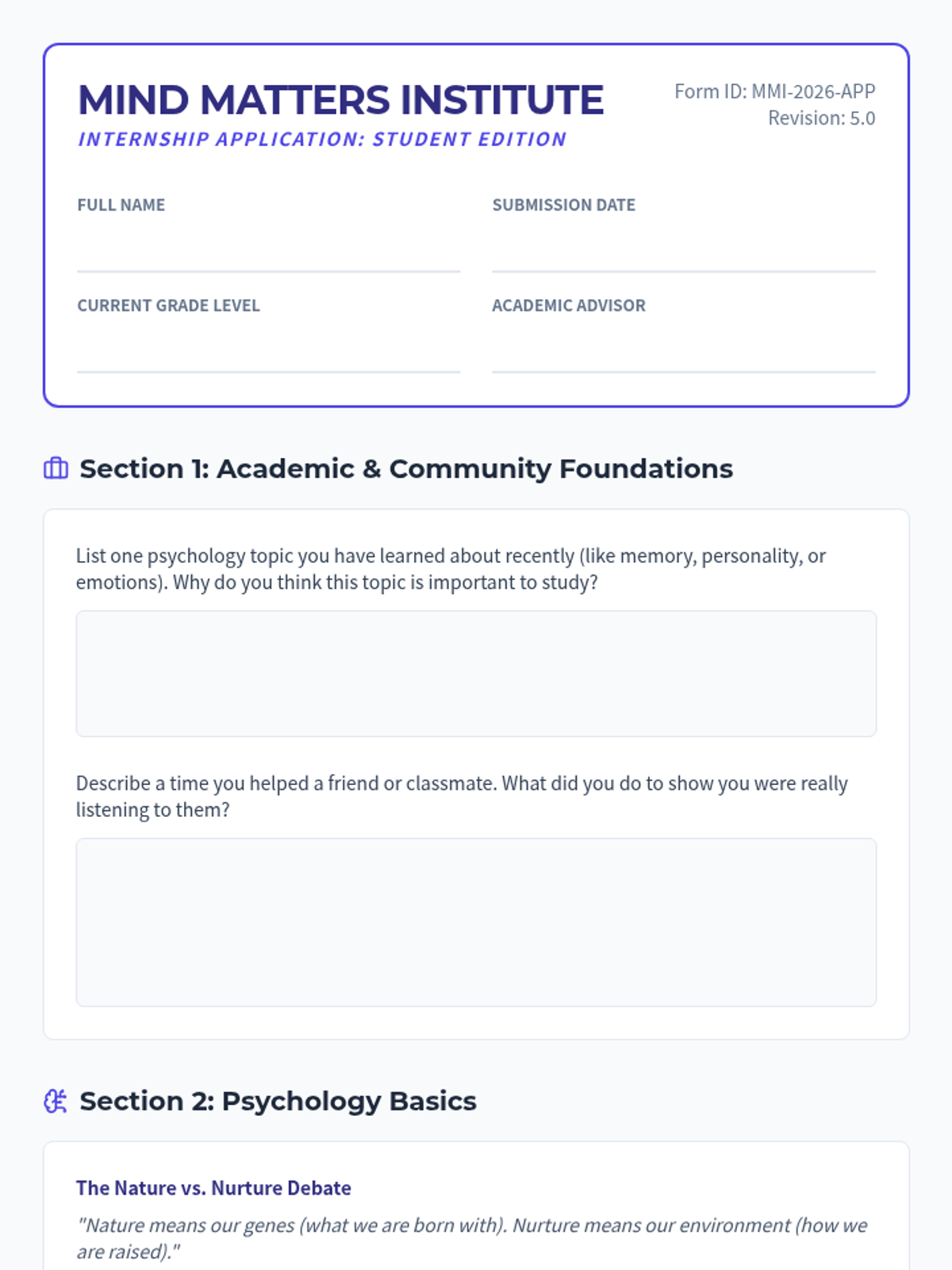Viewport: 952px width, 1270px height.
Task: Click the Academic Advisor entry field
Action: click(x=683, y=352)
